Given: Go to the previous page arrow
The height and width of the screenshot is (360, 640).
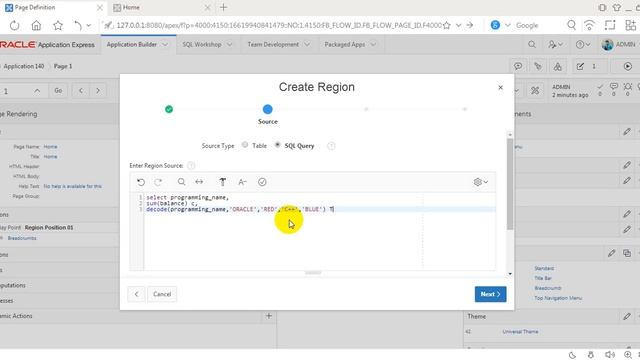Looking at the screenshot, I should coord(81,91).
